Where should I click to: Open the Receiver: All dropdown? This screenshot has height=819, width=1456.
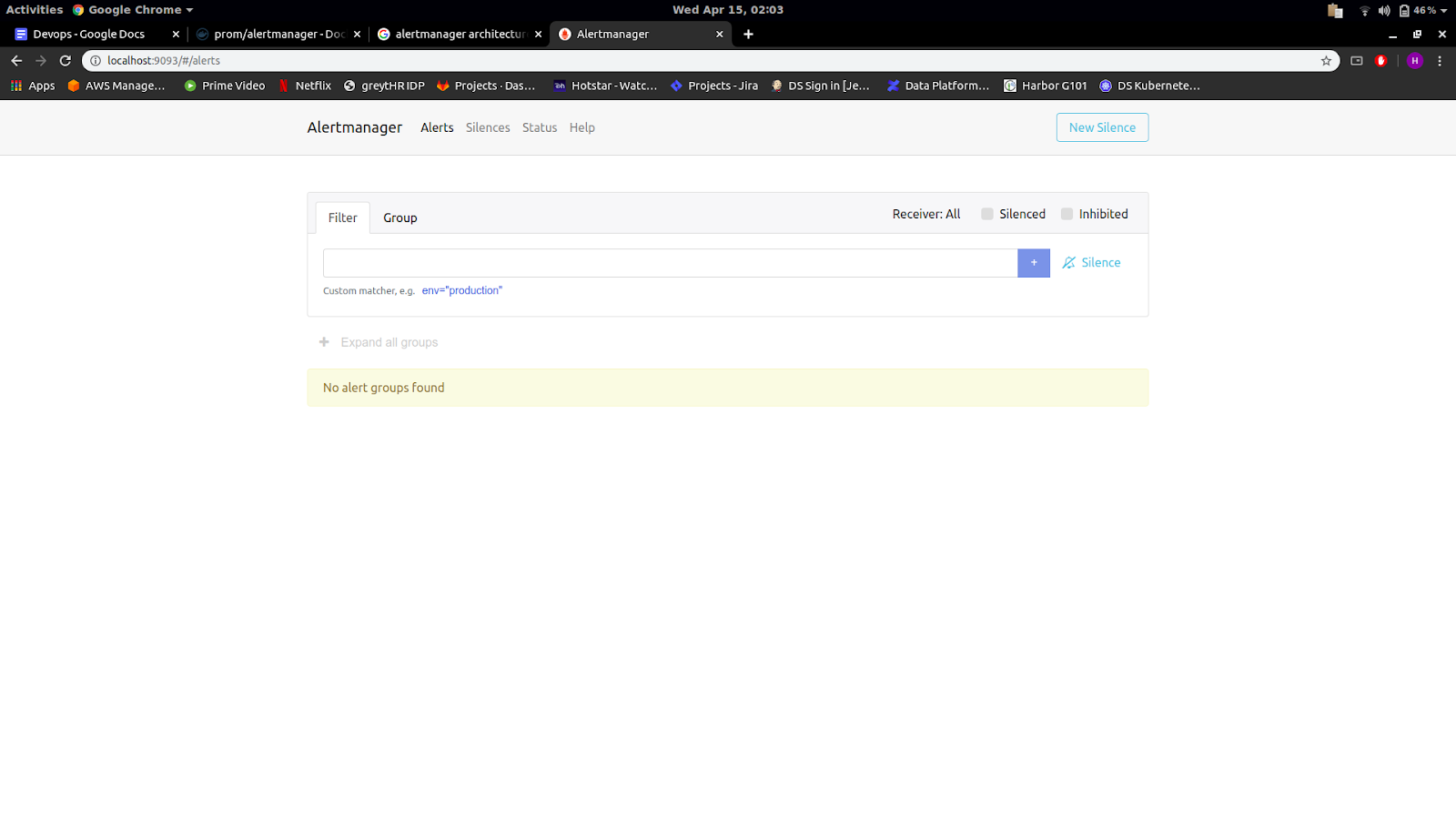[925, 214]
